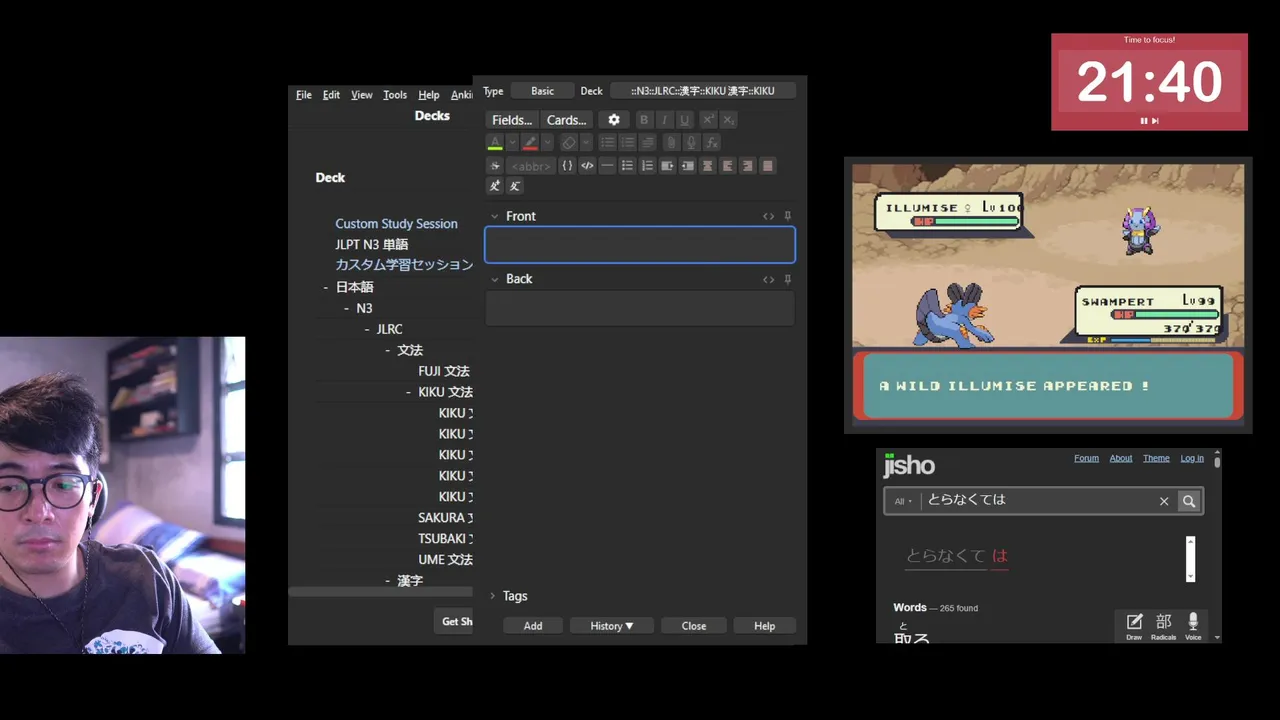Click the Cards... button
Image resolution: width=1280 pixels, height=720 pixels.
pyautogui.click(x=567, y=120)
